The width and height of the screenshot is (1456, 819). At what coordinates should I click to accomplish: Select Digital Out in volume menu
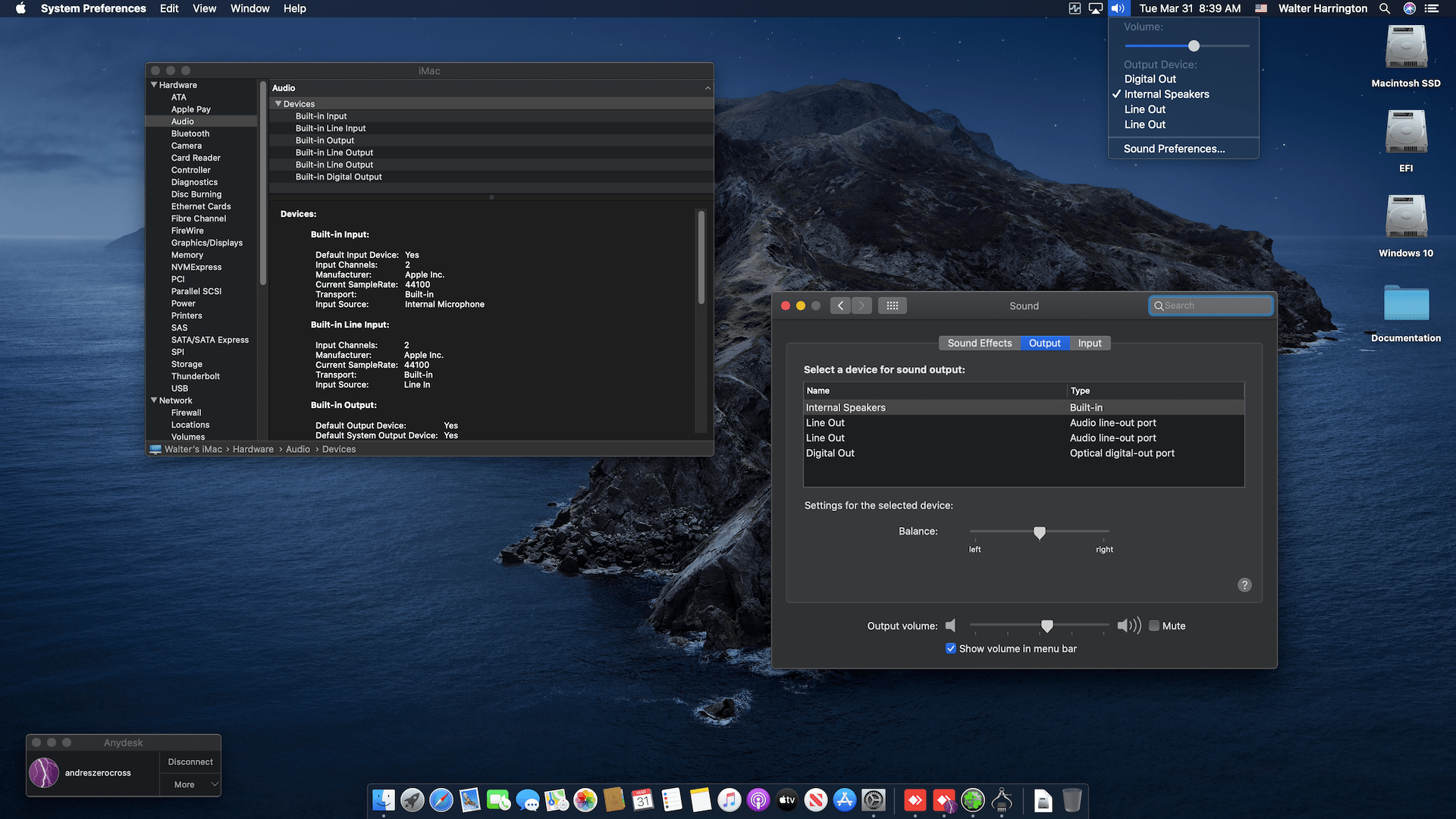click(x=1150, y=79)
